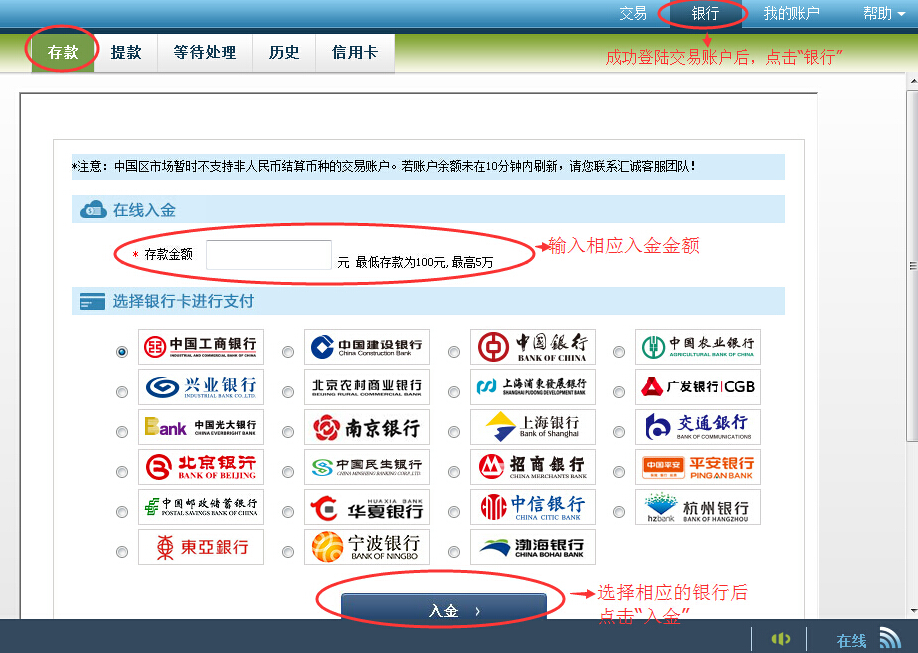The image size is (918, 653).
Task: Select radio button for 東亞銀行
Action: pos(122,552)
